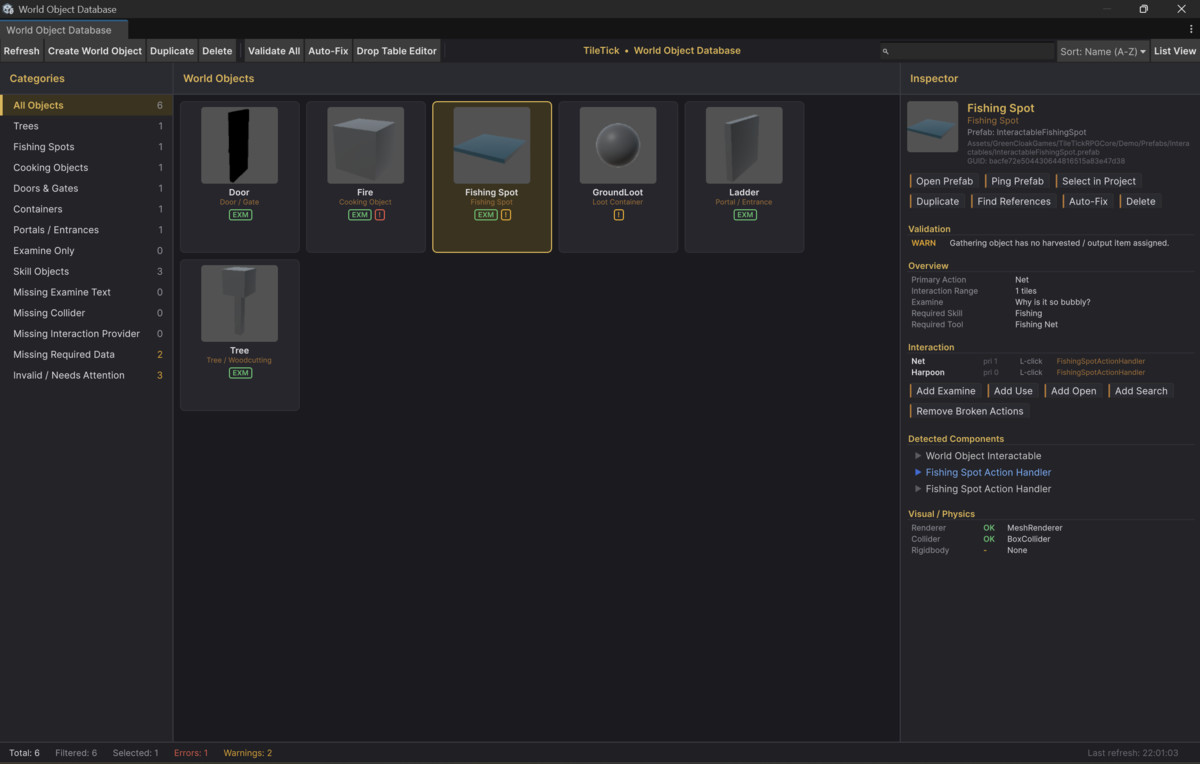Click Warnings: 2 in status bar
Image resolution: width=1200 pixels, height=764 pixels.
tap(247, 753)
